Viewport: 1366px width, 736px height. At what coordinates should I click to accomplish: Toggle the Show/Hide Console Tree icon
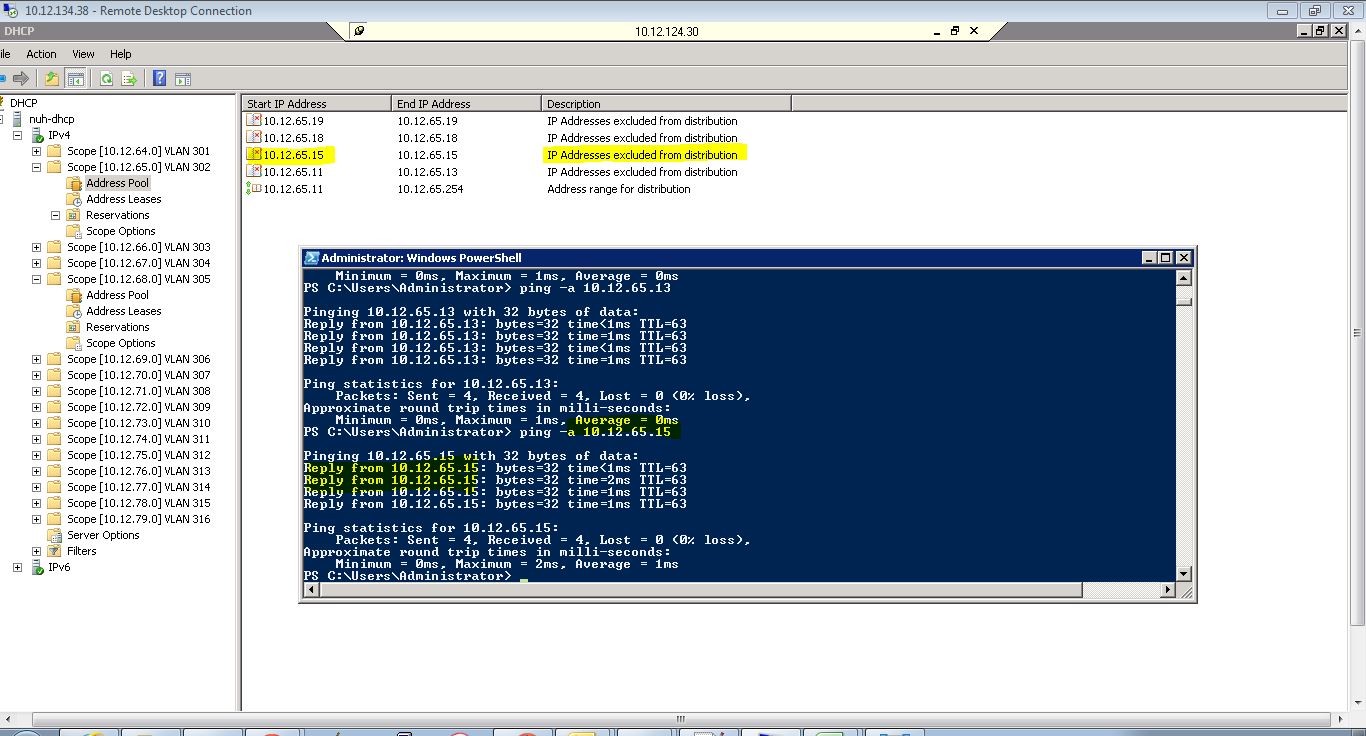coord(75,78)
